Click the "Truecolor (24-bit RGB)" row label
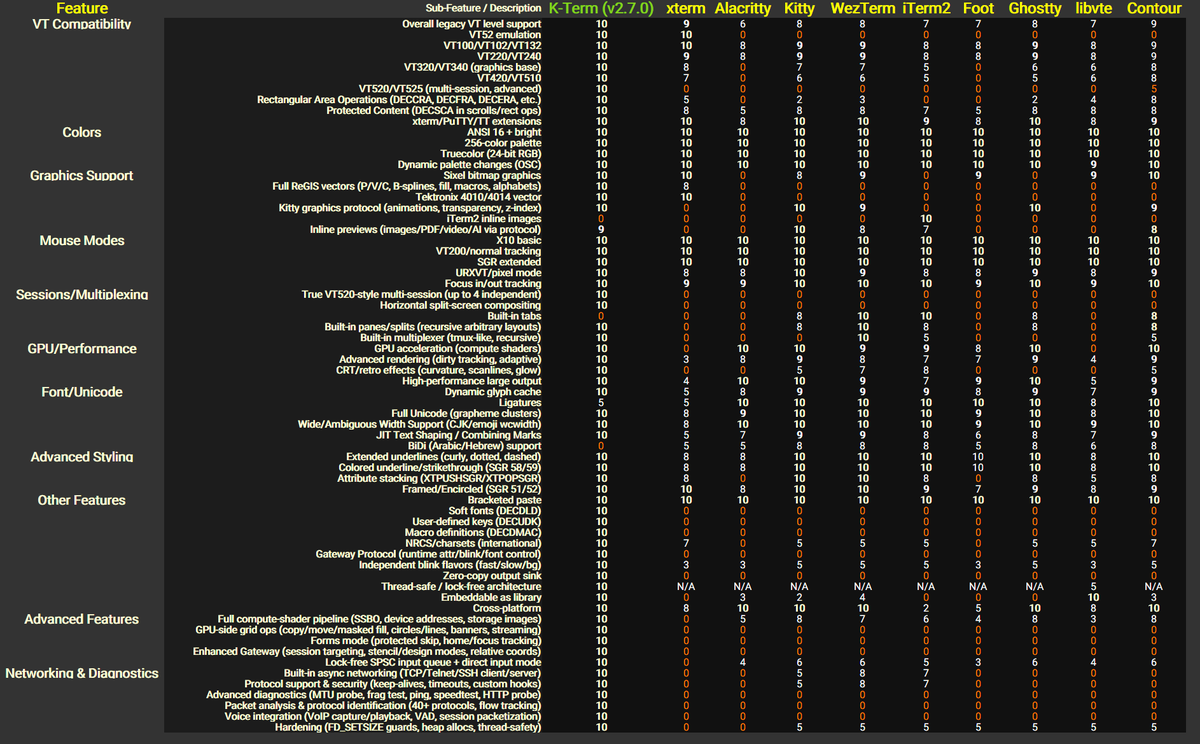The width and height of the screenshot is (1200, 744). pyautogui.click(x=491, y=153)
